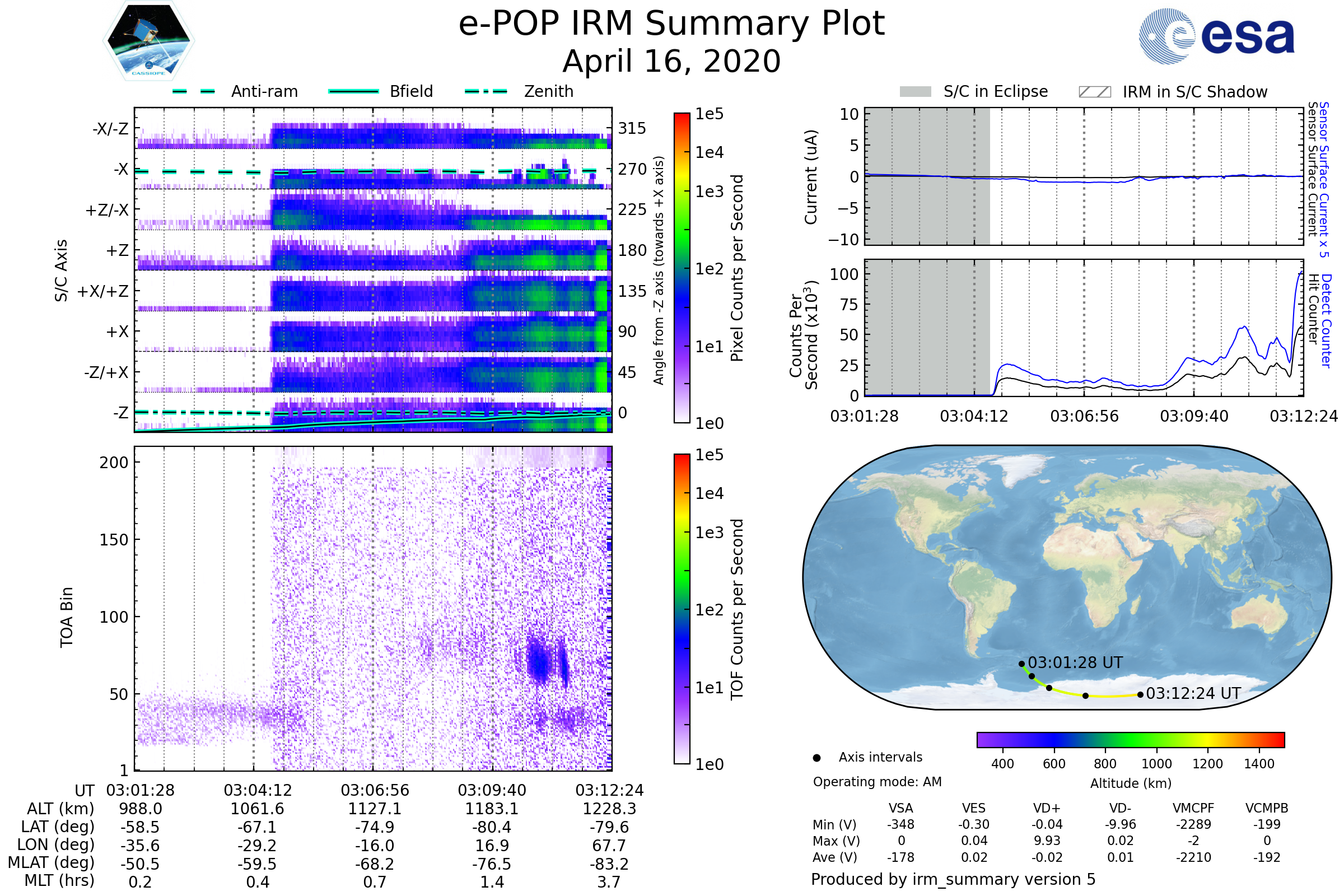Click the Produced by irm_summary version text
1344x896 pixels.
coord(953,879)
